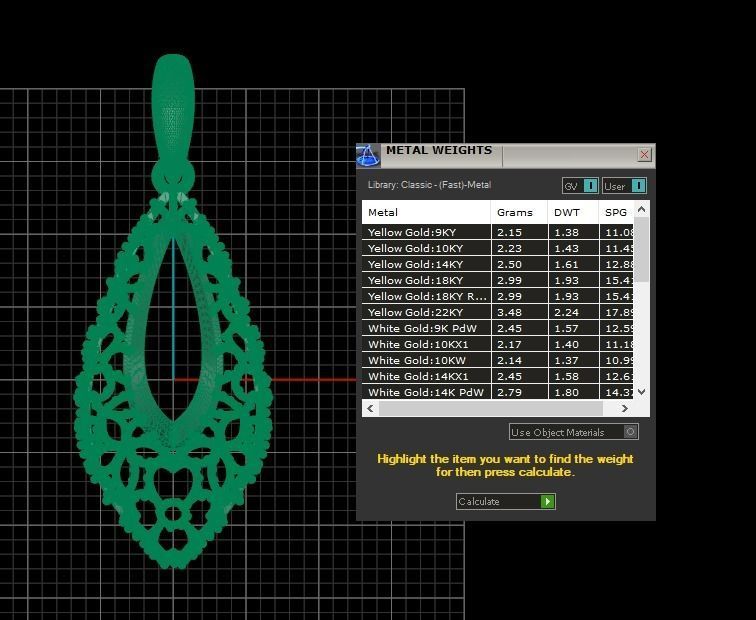
Task: Click the DWT column header
Action: click(x=573, y=212)
